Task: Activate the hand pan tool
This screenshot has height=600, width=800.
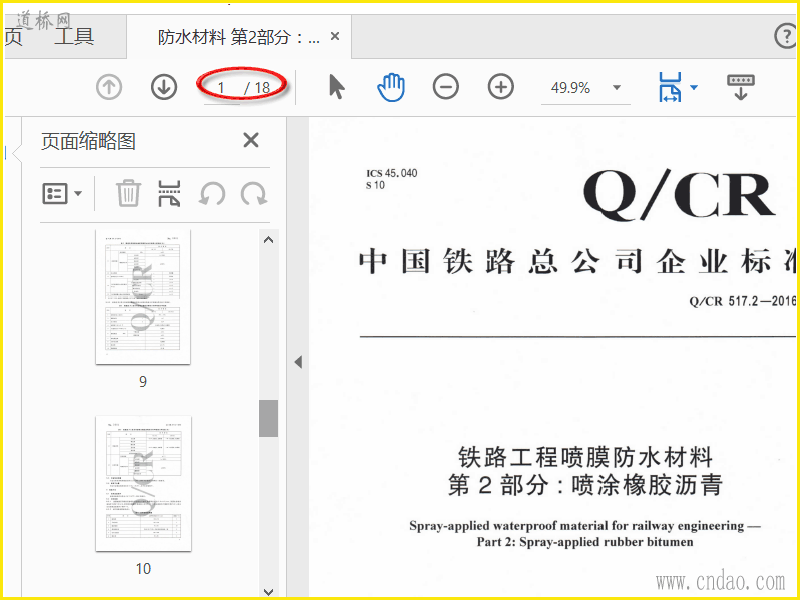Action: [391, 87]
